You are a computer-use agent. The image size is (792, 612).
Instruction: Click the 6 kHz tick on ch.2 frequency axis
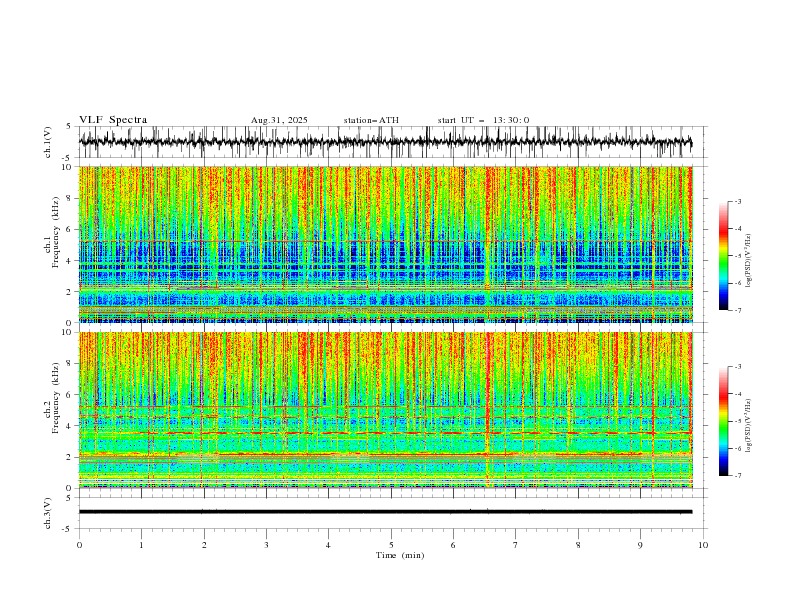(70, 395)
